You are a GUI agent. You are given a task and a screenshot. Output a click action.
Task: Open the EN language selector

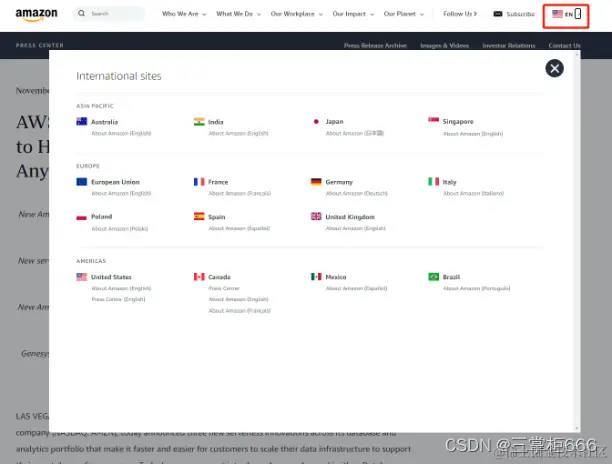[566, 14]
